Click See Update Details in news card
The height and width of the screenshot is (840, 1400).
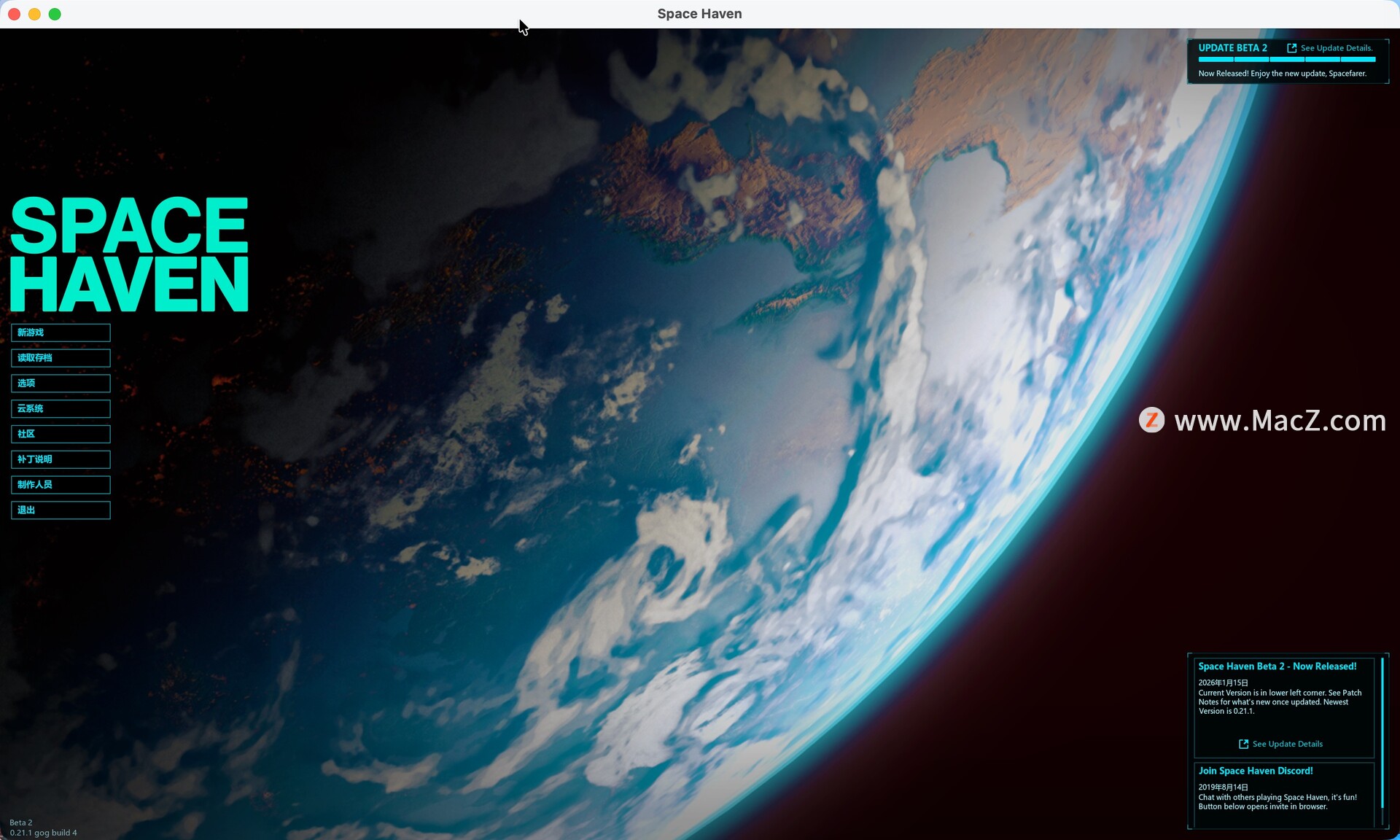(x=1287, y=744)
